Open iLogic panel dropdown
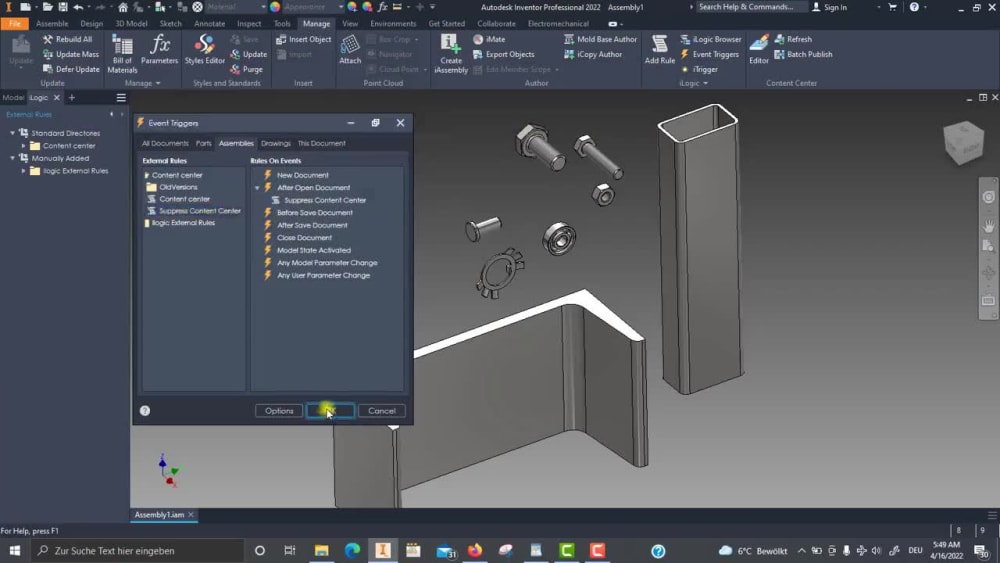The height and width of the screenshot is (563, 1000). (x=693, y=83)
